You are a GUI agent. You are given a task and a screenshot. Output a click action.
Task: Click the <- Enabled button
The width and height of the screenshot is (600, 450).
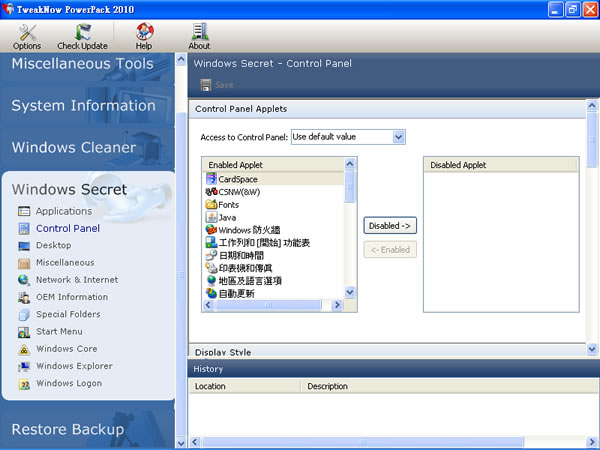point(390,250)
